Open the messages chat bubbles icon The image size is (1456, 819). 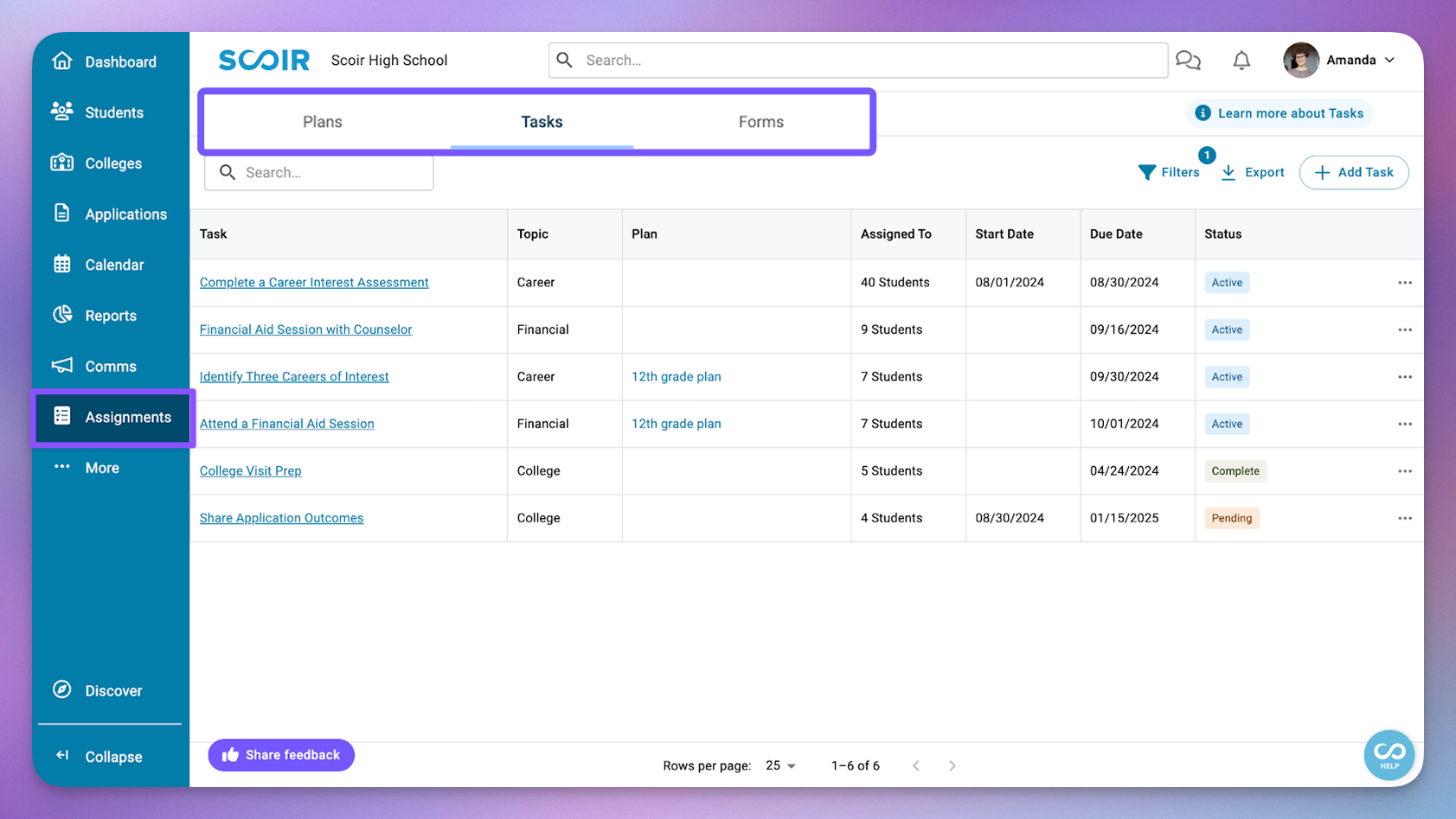[x=1188, y=61]
